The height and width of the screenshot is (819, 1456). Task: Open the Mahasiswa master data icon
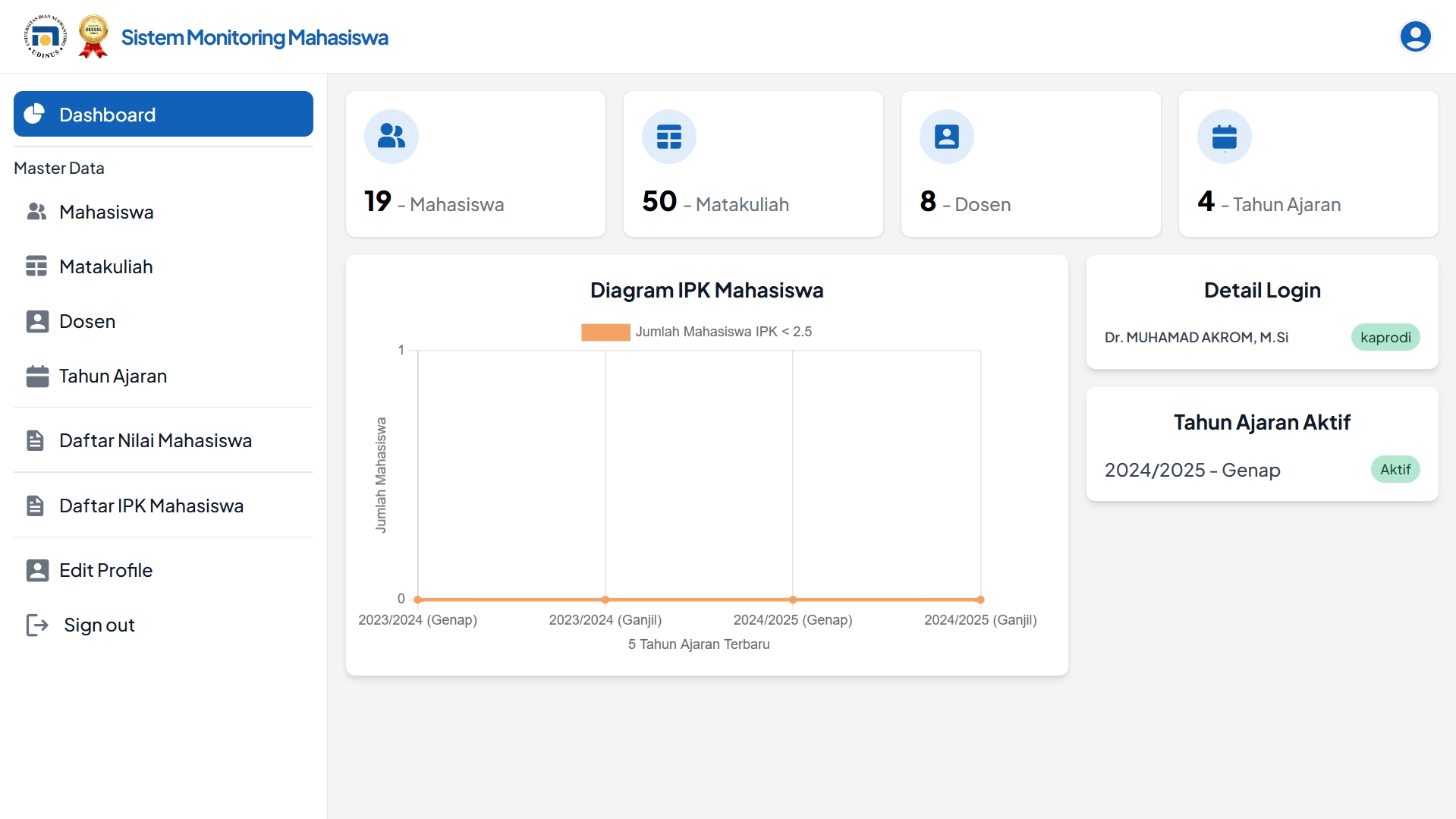(x=36, y=212)
